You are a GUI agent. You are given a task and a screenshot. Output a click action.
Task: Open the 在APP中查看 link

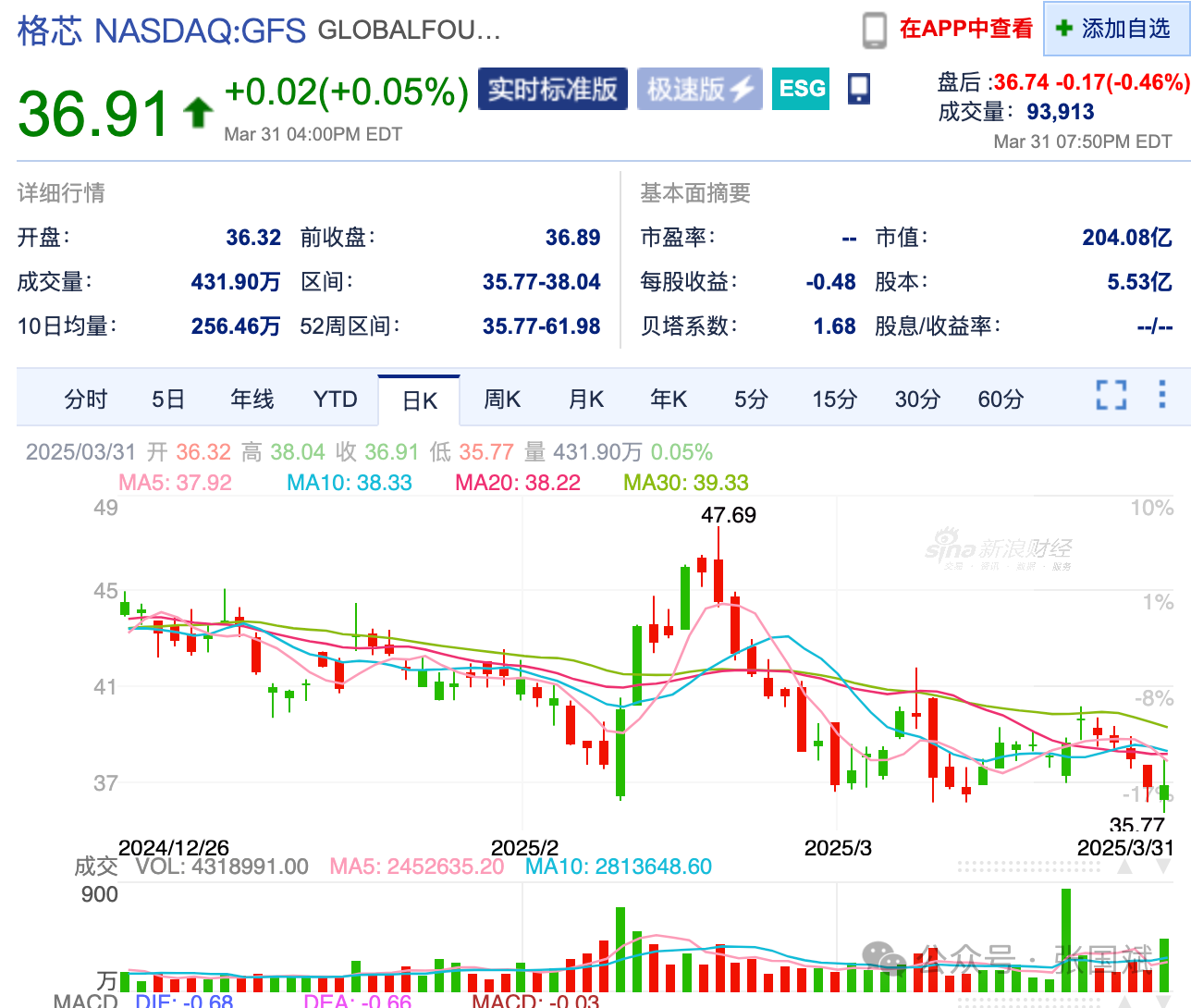[966, 29]
